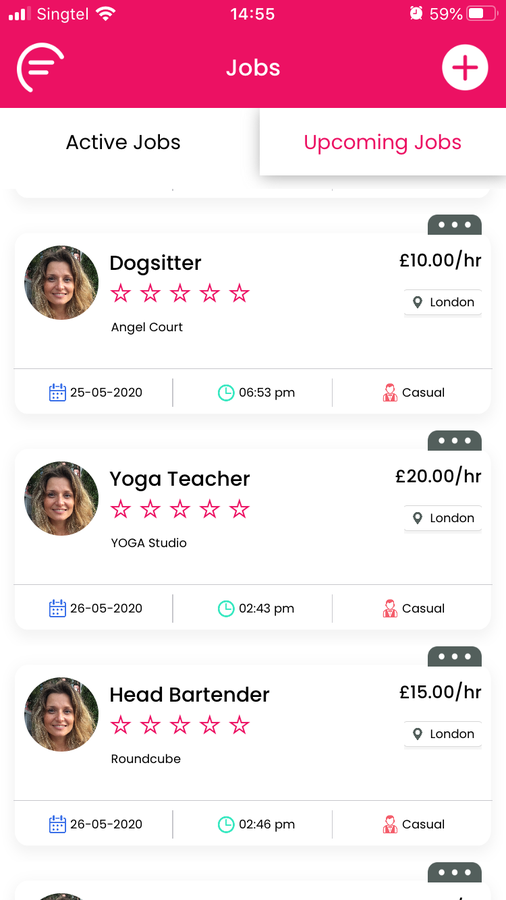The height and width of the screenshot is (900, 506).
Task: Open three-dots menu above Dogsitter card
Action: pyautogui.click(x=454, y=225)
